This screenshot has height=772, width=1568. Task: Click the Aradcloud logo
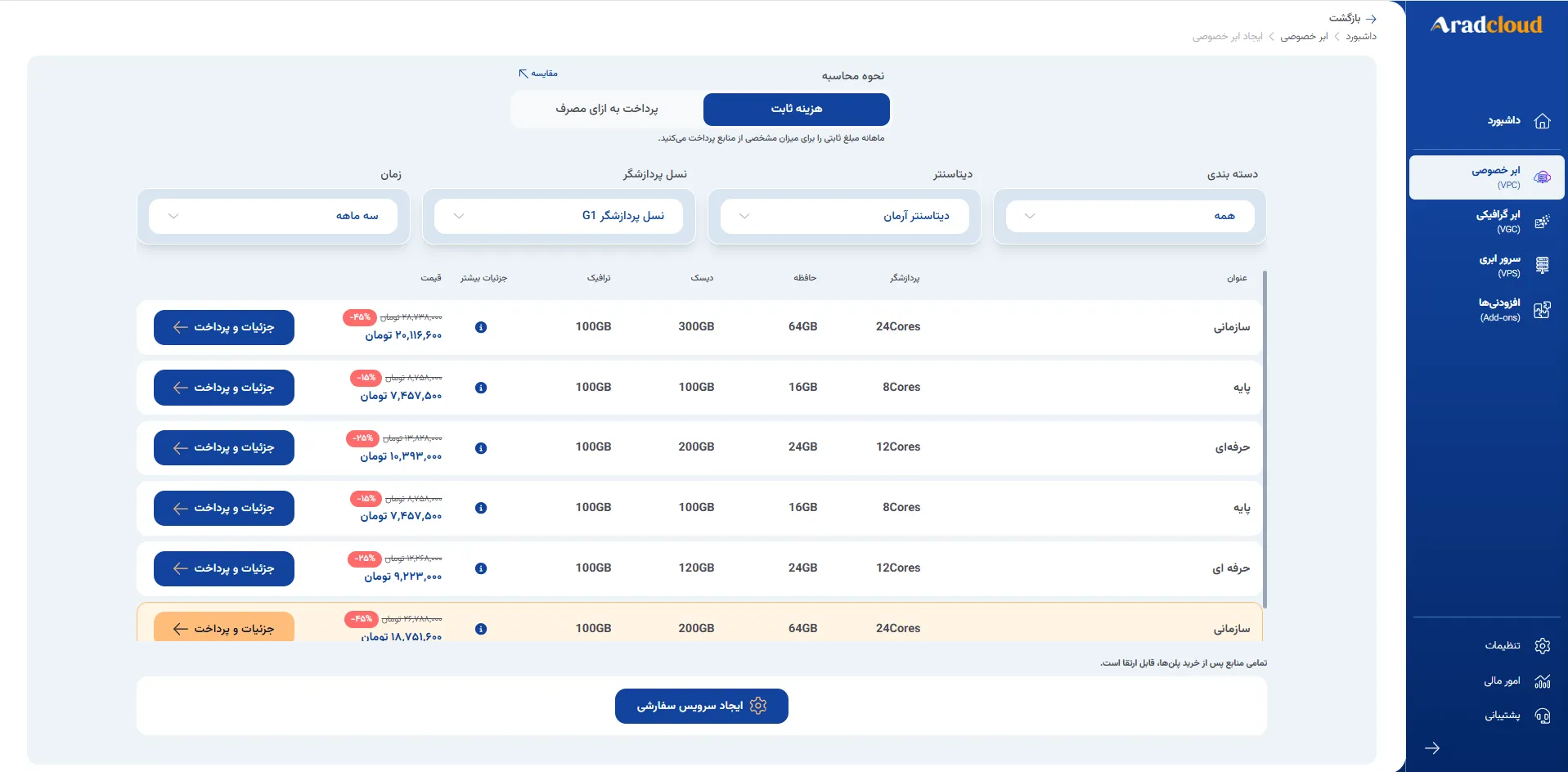[x=1486, y=25]
